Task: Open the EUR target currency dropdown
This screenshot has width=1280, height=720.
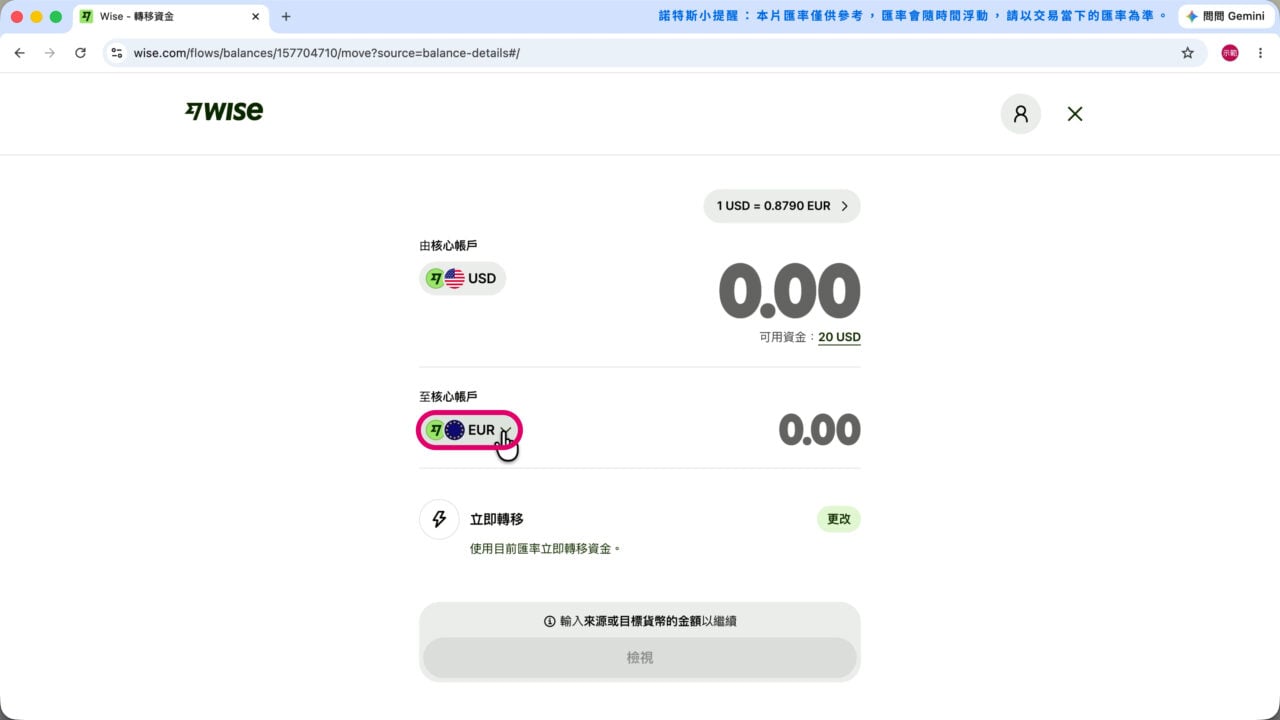Action: (x=469, y=430)
